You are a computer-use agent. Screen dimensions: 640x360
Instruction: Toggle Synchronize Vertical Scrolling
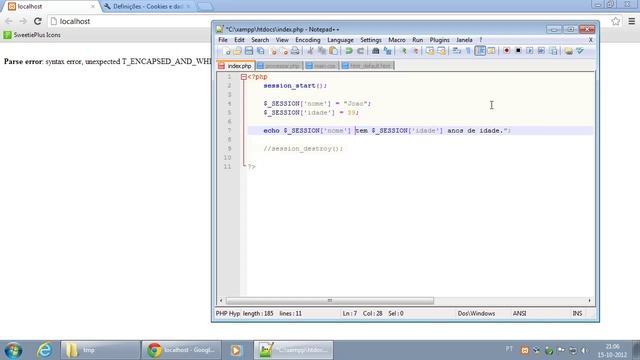tap(430, 51)
